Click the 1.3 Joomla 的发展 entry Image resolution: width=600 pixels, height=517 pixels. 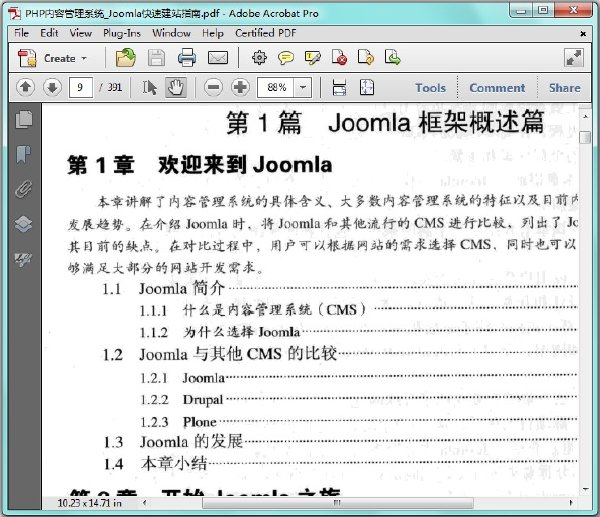pyautogui.click(x=340, y=442)
